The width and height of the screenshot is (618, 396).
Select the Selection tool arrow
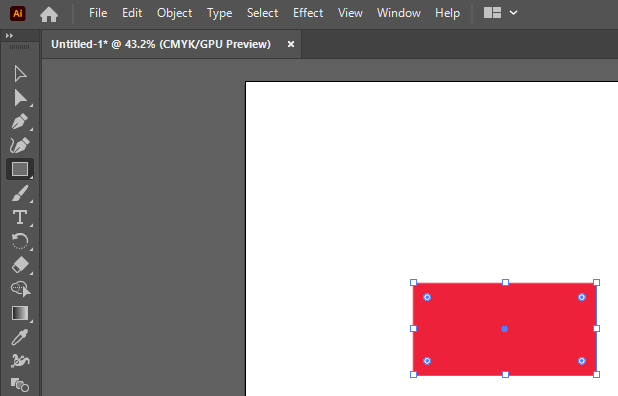tap(20, 74)
